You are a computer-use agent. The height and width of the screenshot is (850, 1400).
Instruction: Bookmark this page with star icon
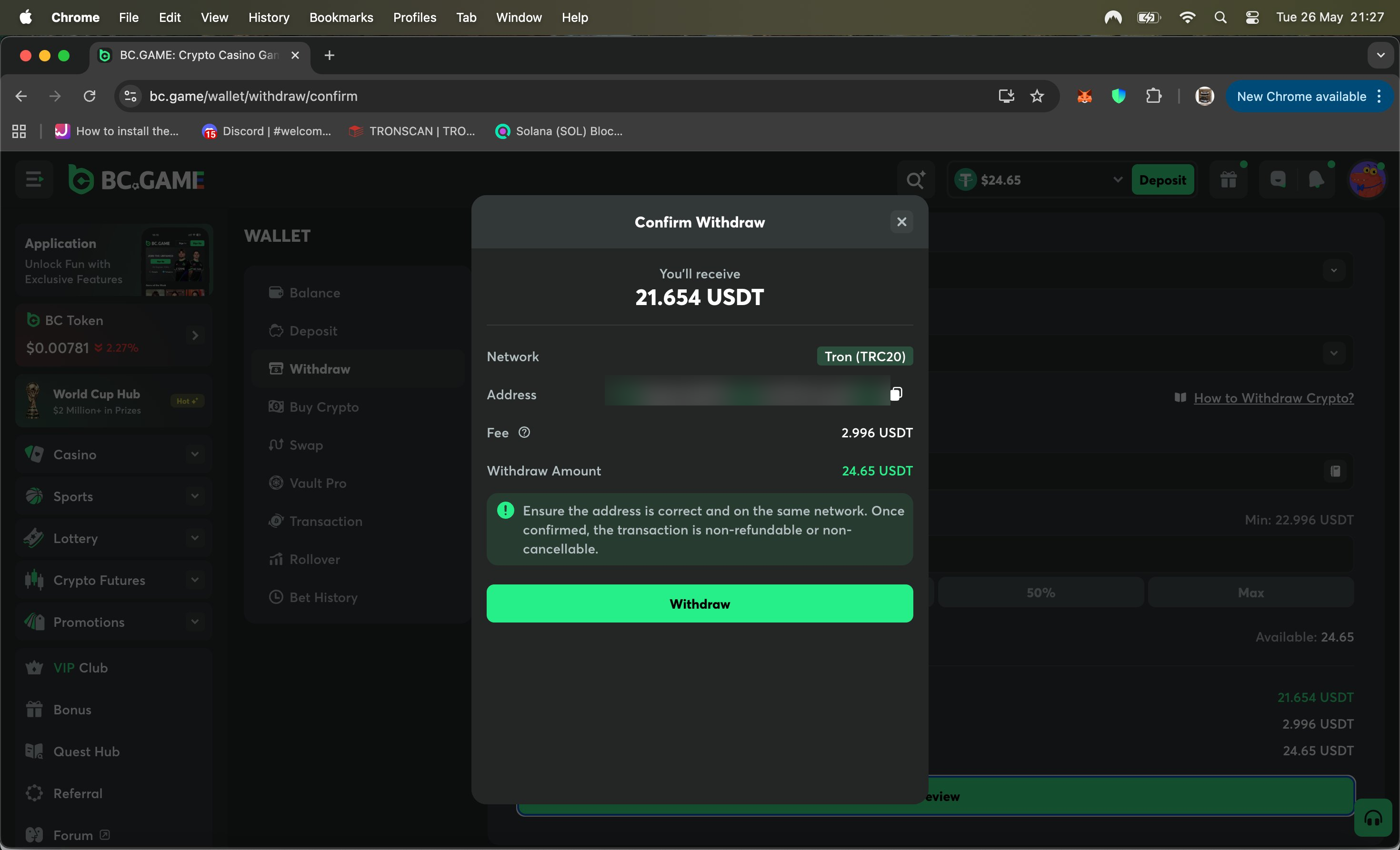click(1037, 97)
